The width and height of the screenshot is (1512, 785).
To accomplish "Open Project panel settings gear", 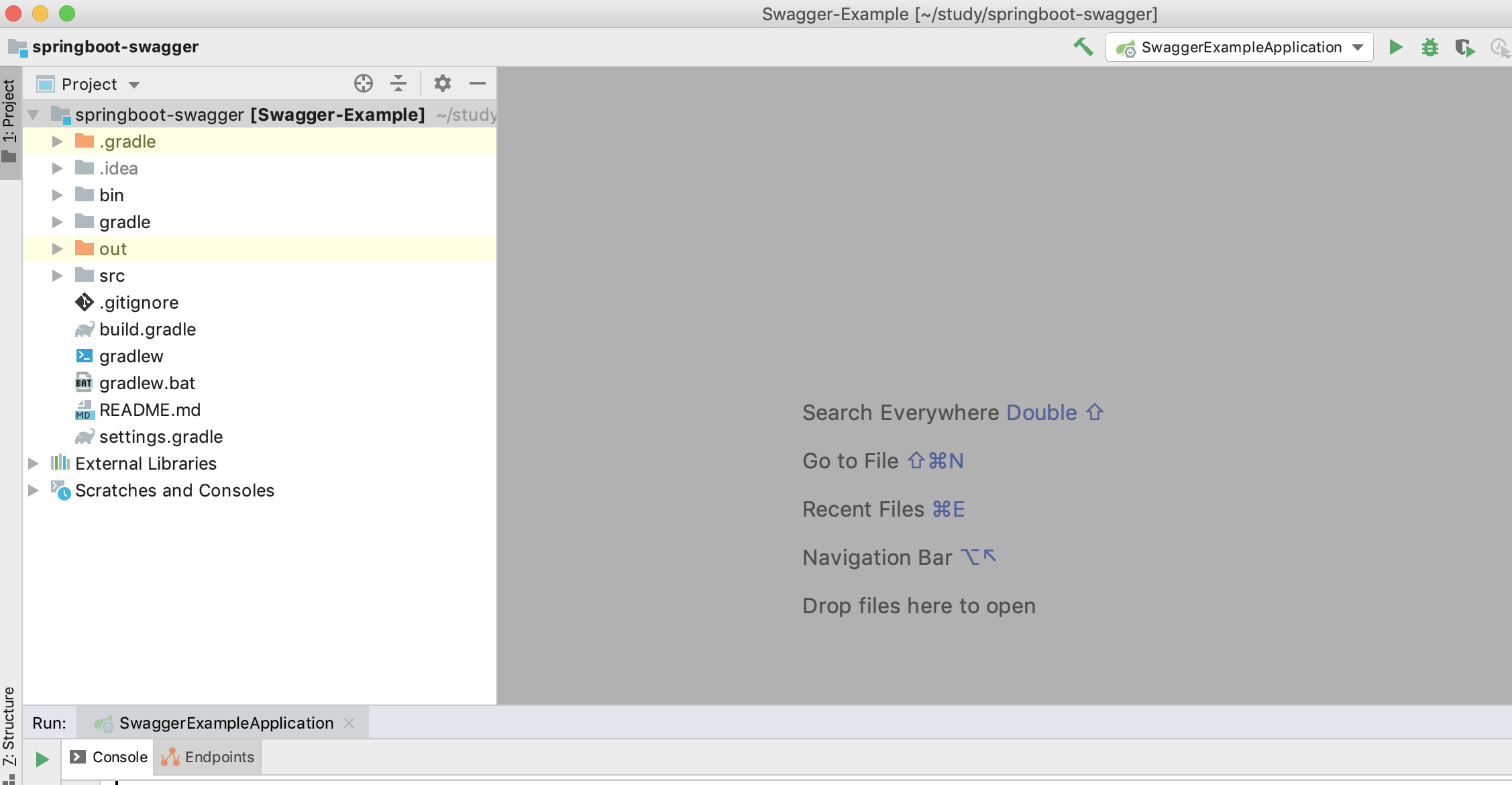I will 442,83.
